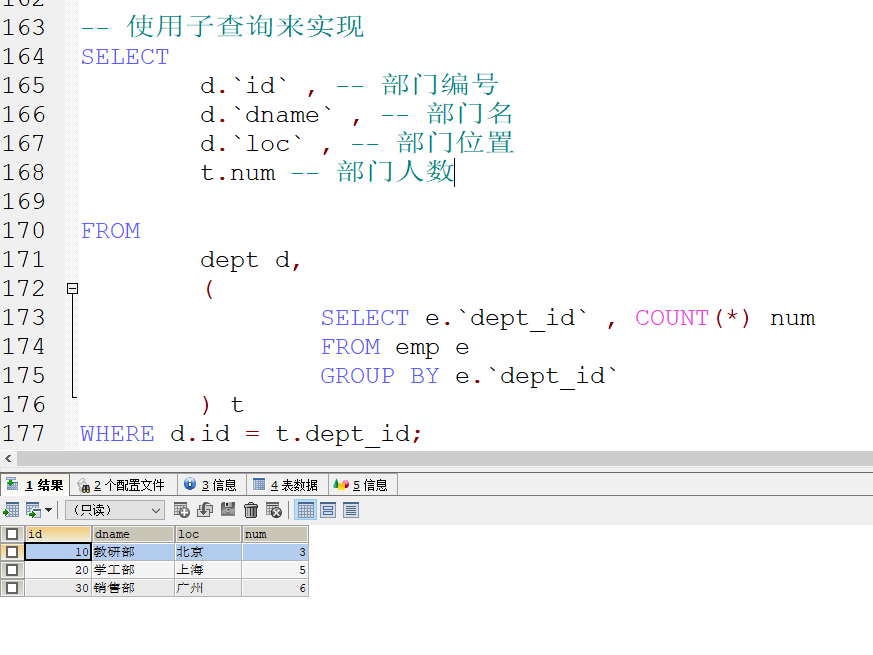Image resolution: width=873 pixels, height=655 pixels.
Task: Select the checkbox for row id 30
Action: [x=12, y=587]
